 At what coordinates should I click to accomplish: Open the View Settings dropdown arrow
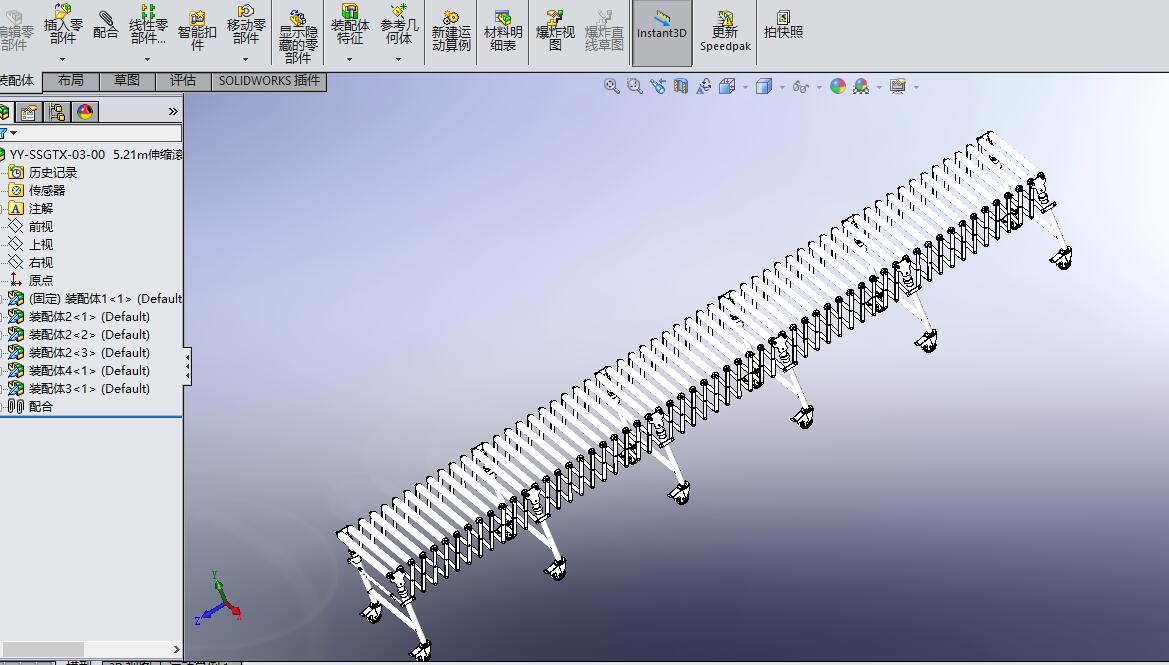(916, 87)
